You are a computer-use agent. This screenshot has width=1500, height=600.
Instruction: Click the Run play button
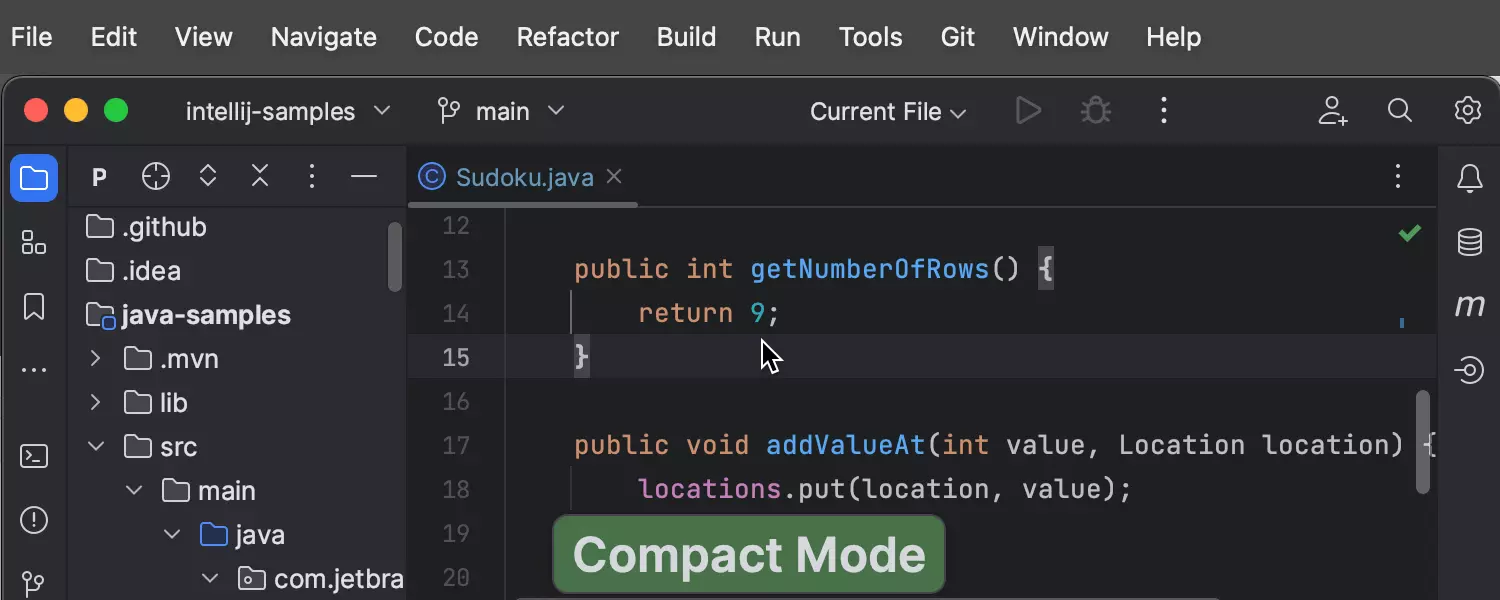pos(1028,110)
